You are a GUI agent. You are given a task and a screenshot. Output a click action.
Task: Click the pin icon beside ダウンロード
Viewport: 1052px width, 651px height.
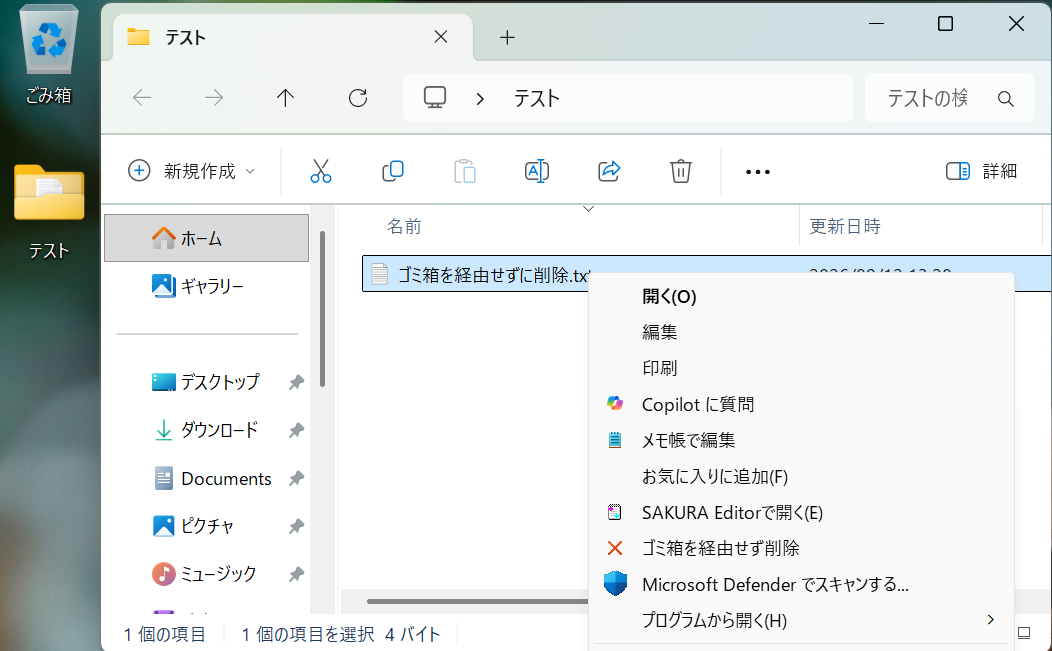click(x=296, y=431)
